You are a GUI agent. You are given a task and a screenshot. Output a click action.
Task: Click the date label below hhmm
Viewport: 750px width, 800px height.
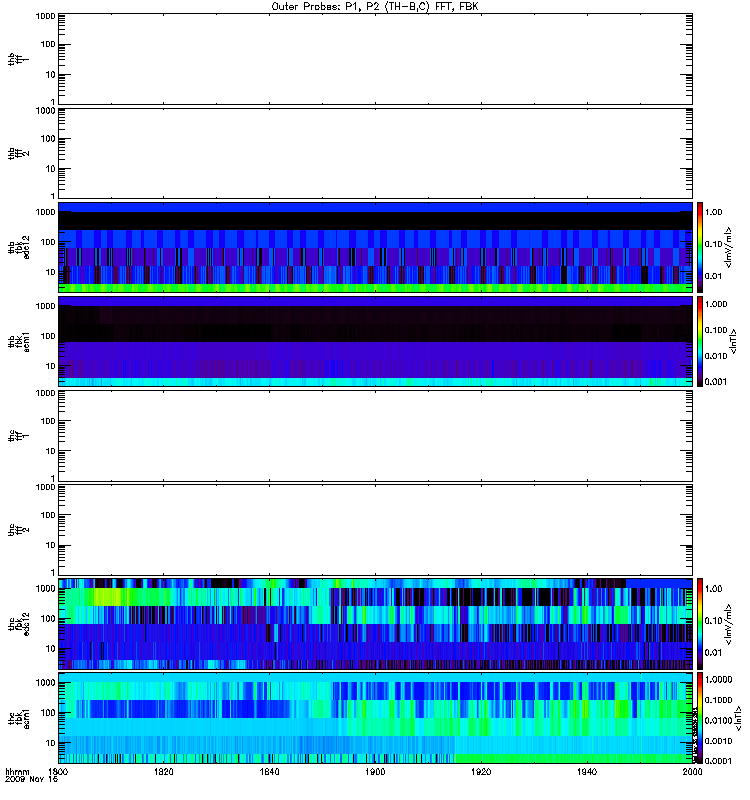(x=31, y=779)
